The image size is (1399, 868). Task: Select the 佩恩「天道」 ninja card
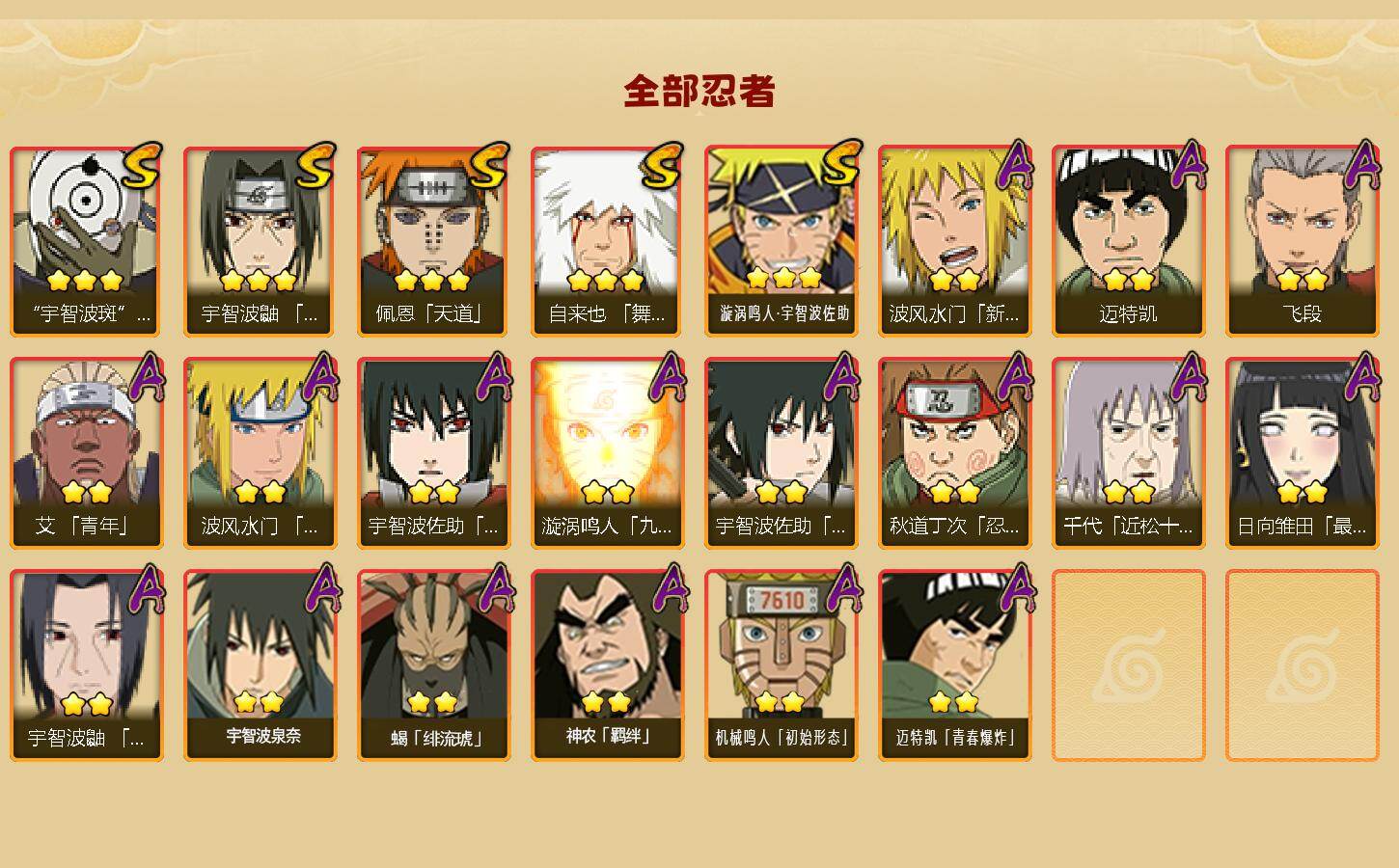433,241
